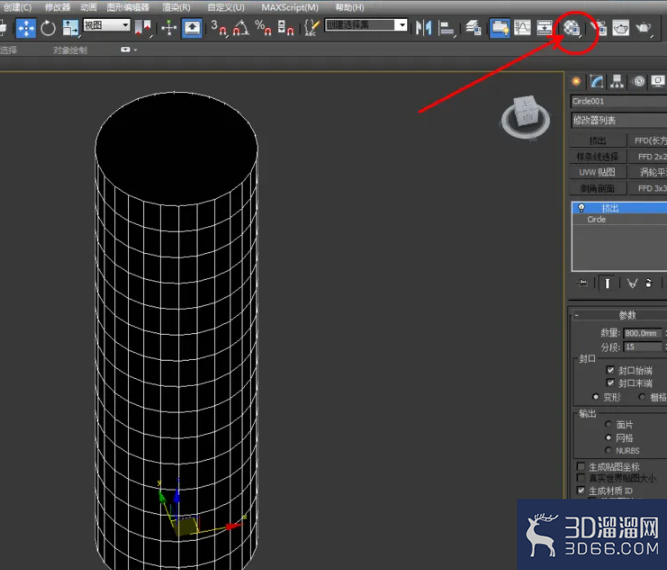This screenshot has height=570, width=667.
Task: Open the Render Setup icon
Action: tap(600, 28)
